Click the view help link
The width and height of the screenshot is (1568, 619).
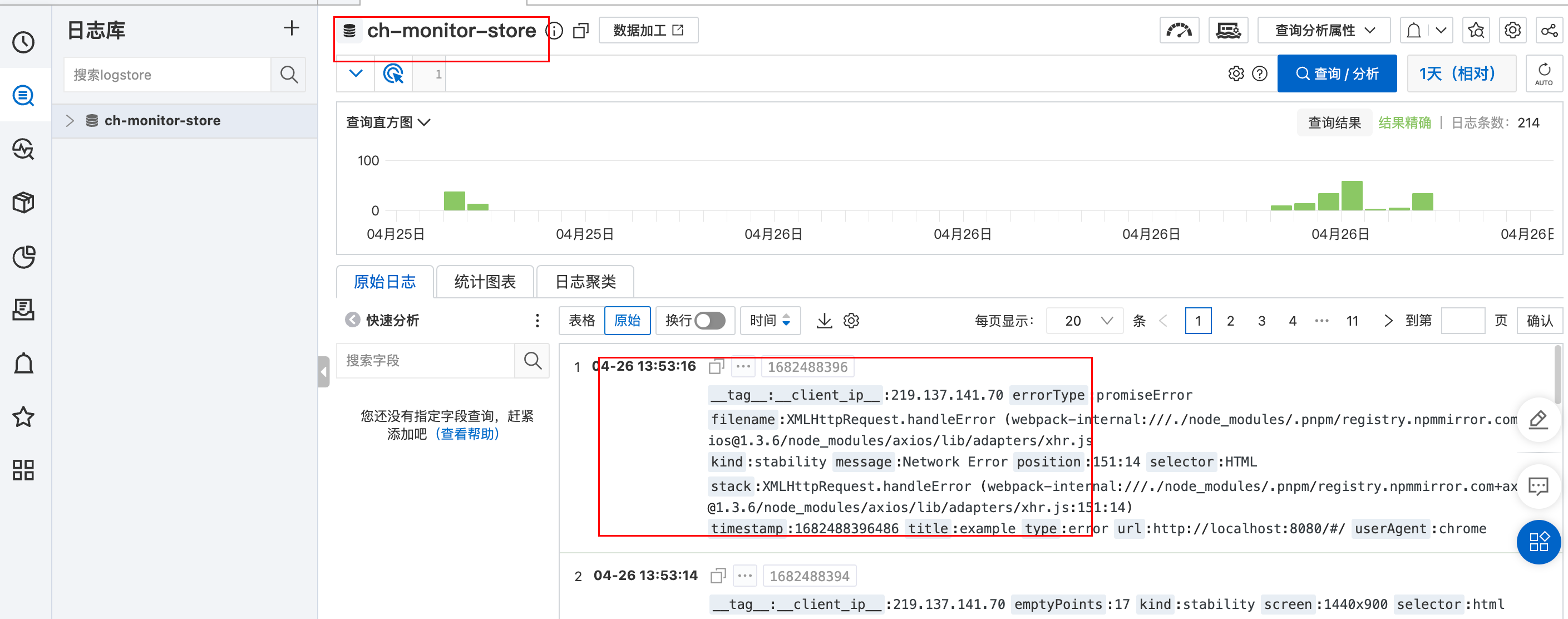467,434
